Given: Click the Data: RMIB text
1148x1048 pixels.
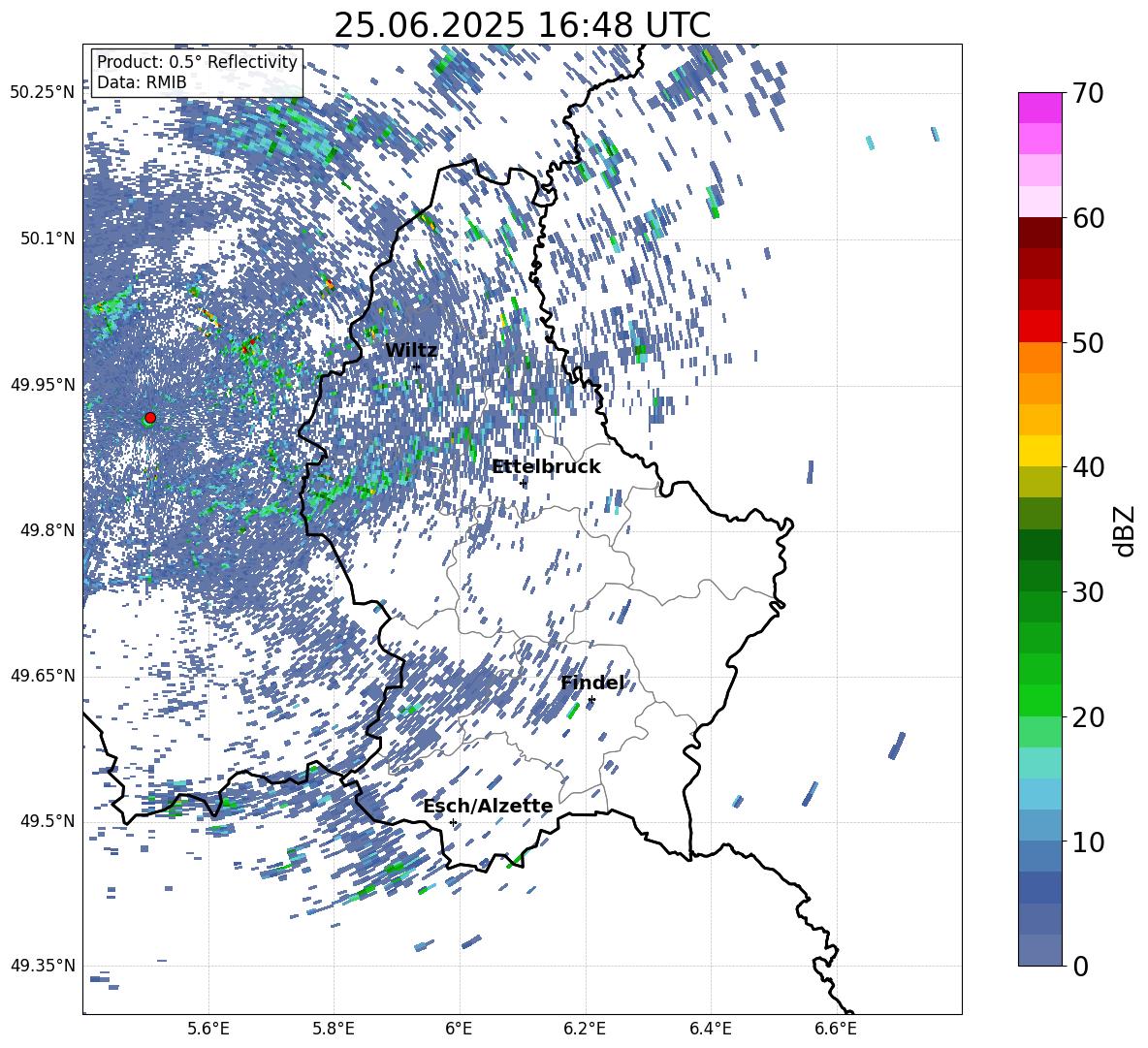Looking at the screenshot, I should click(142, 82).
